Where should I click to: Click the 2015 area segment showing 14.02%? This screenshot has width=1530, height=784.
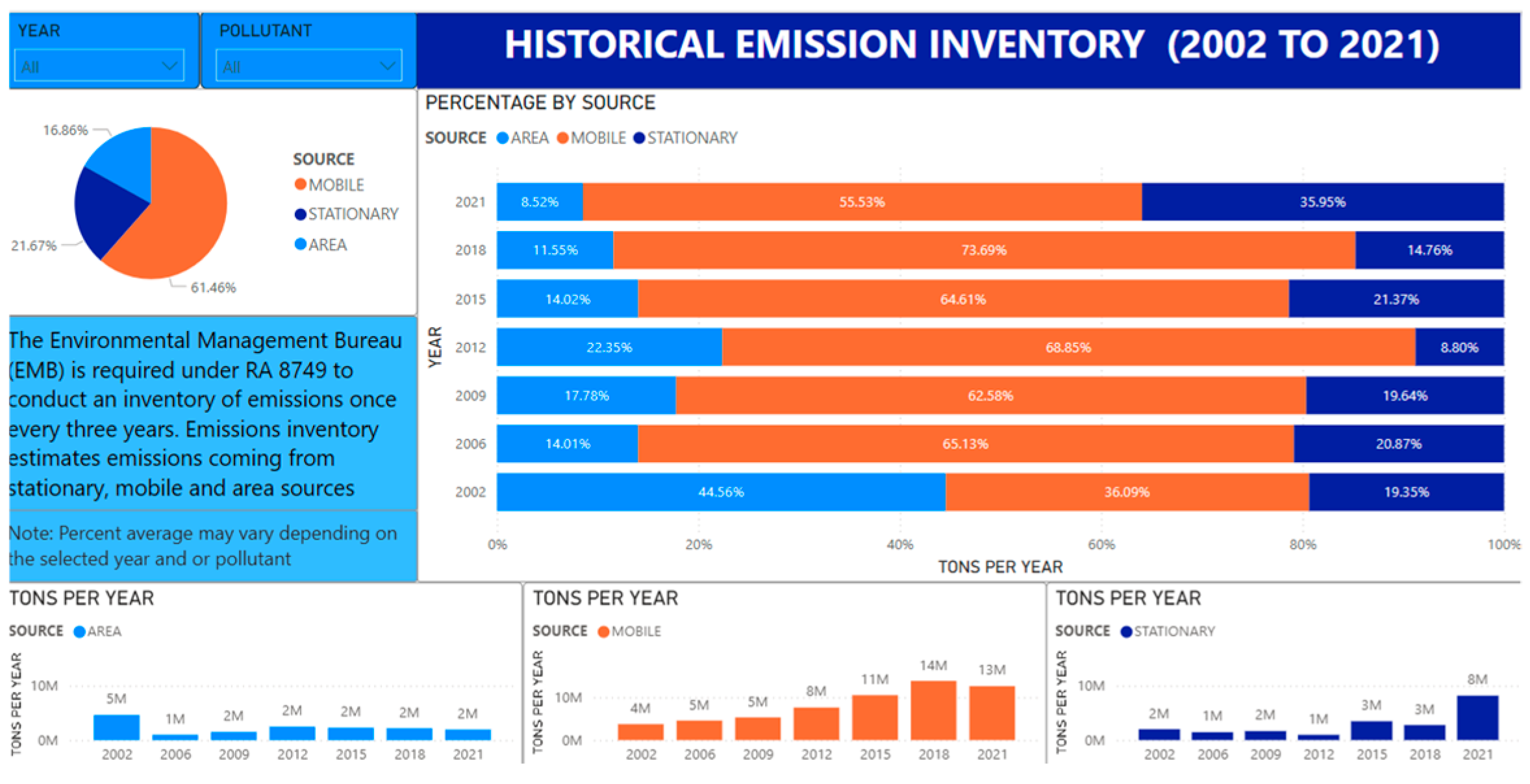[x=568, y=299]
